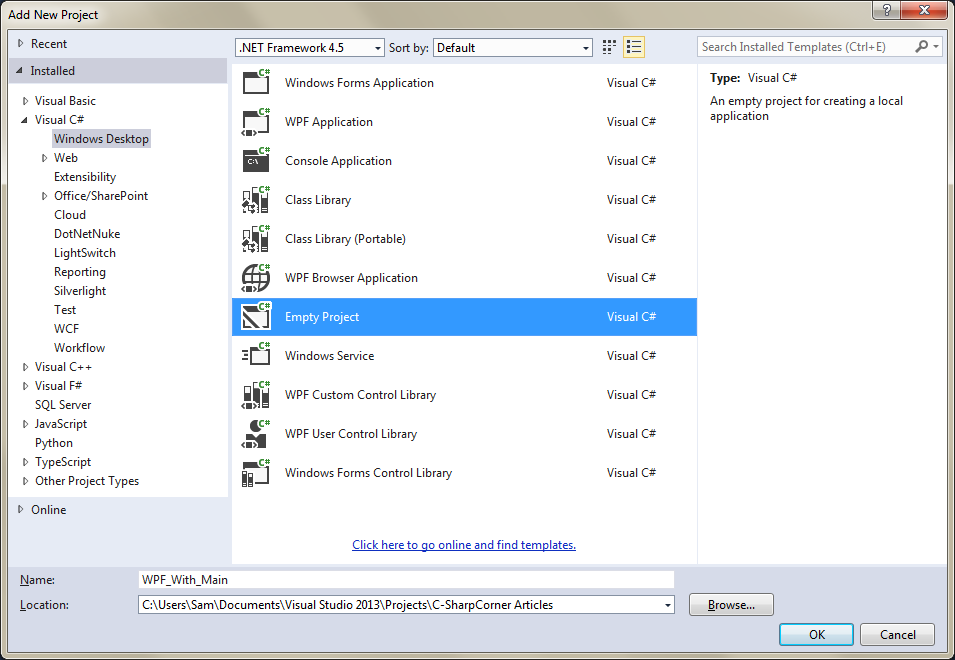Switch to medium icons list view
Image resolution: width=955 pixels, height=660 pixels.
pos(634,47)
